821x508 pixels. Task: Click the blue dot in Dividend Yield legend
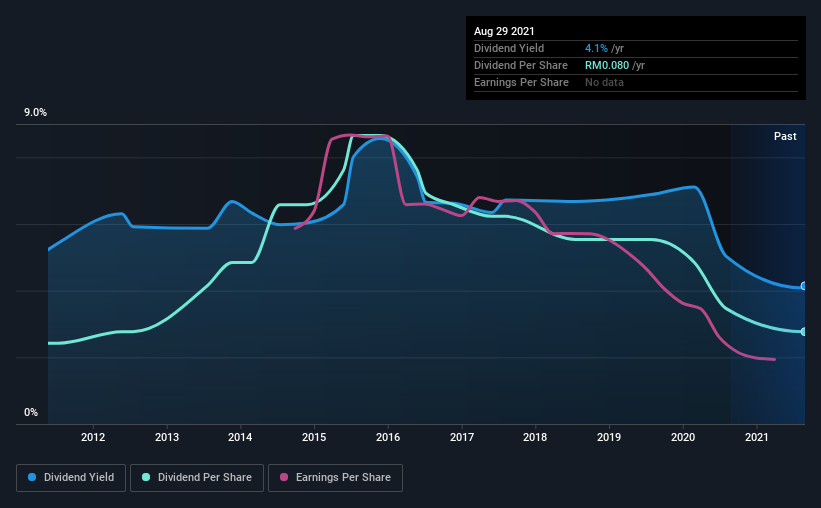[x=34, y=478]
